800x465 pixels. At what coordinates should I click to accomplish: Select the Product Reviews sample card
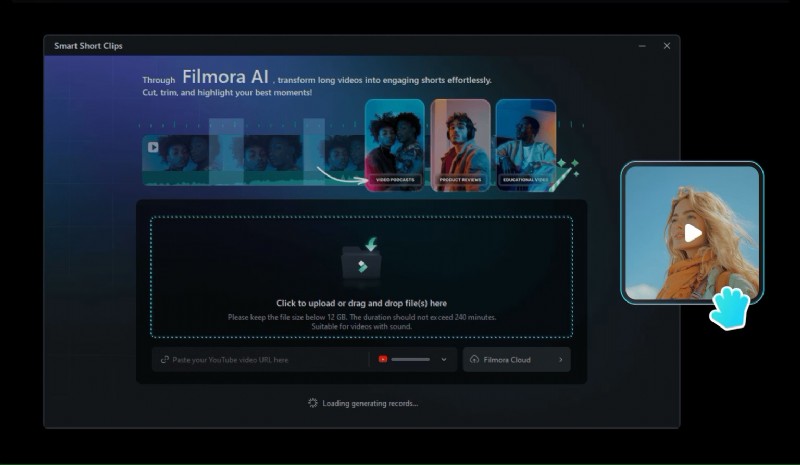click(x=460, y=144)
